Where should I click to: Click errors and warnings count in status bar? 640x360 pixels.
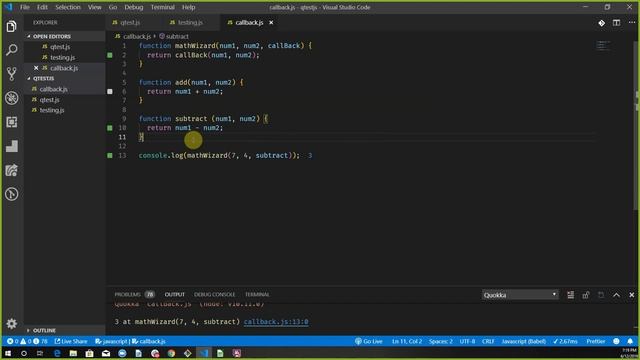[x=27, y=341]
